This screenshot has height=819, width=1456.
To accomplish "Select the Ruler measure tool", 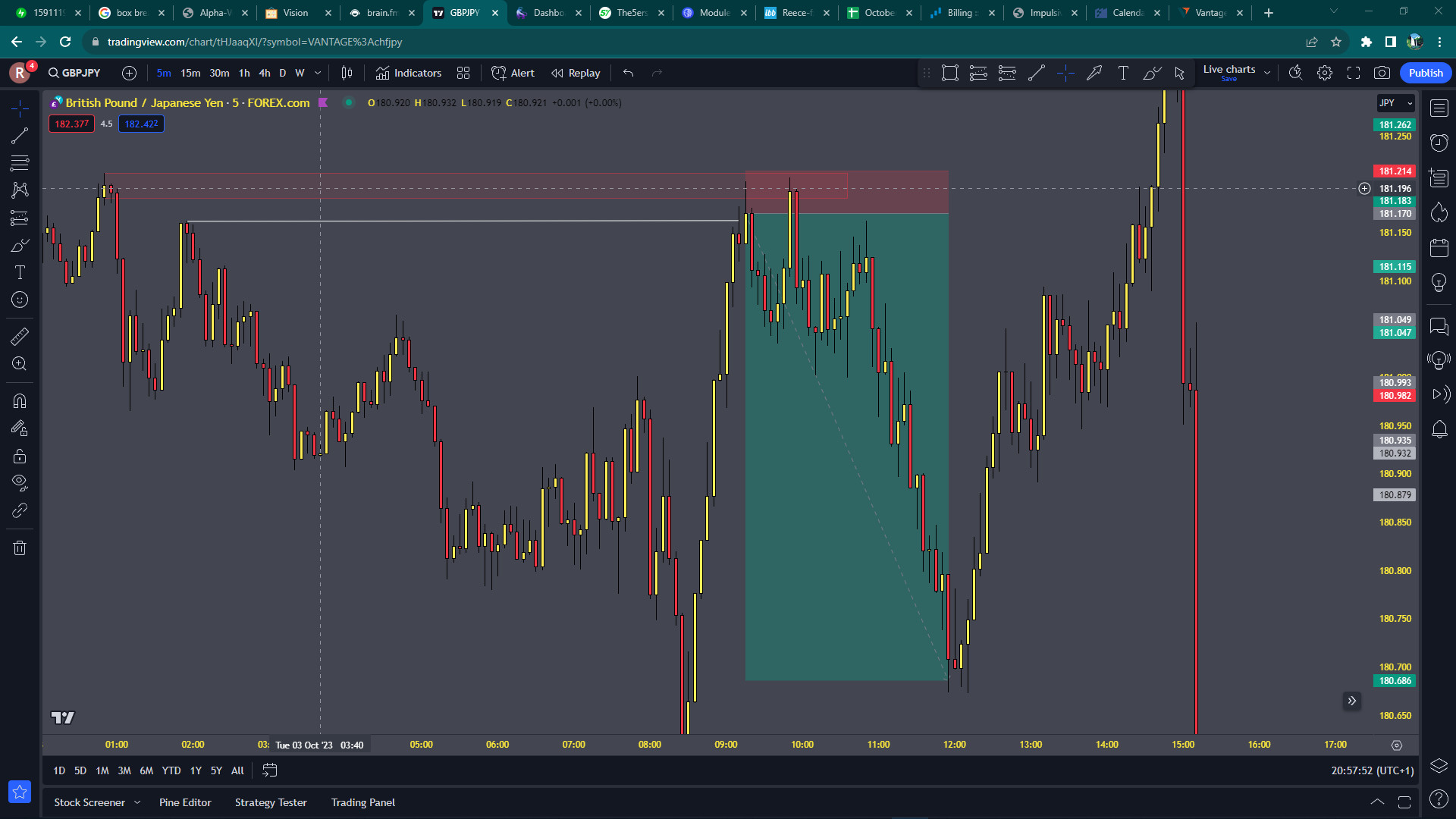I will 20,336.
